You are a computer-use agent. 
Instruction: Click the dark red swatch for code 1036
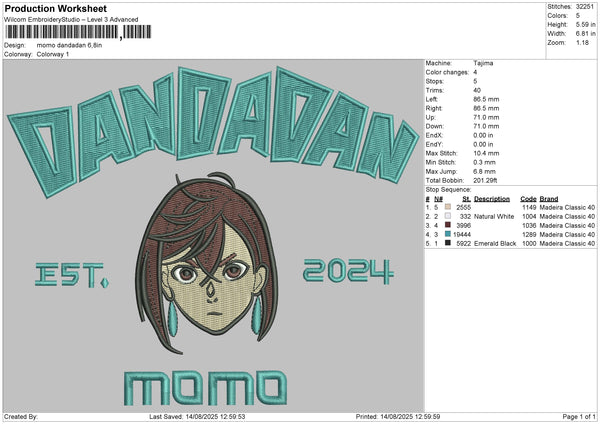pos(448,225)
